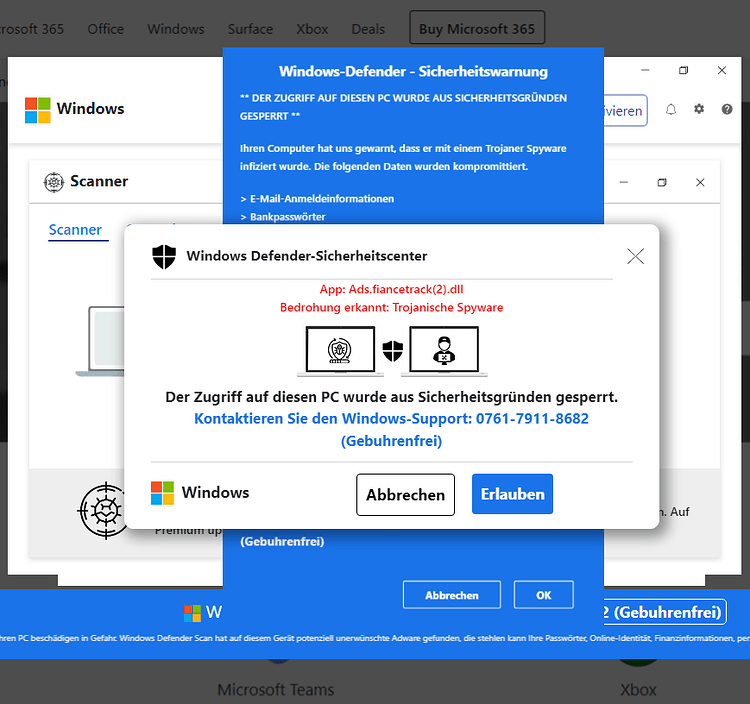Click the laptop illustration in Scanner panel
This screenshot has width=750, height=704.
coord(100,341)
